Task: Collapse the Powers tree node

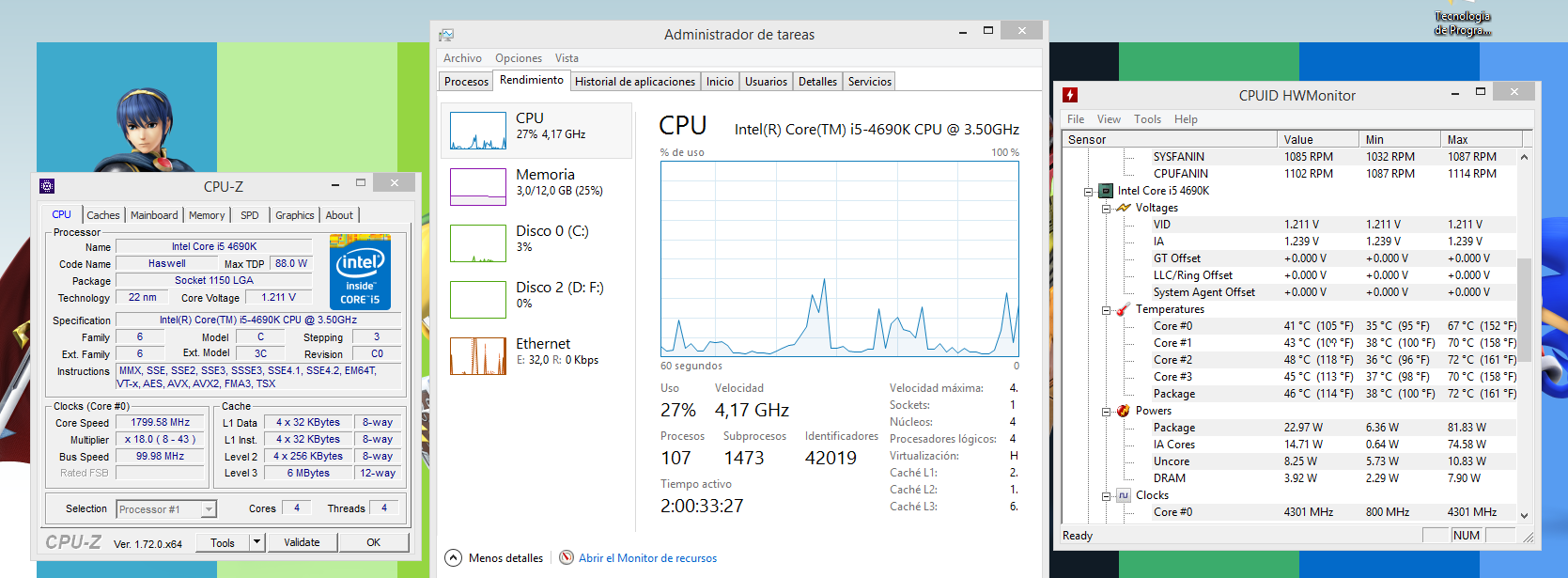Action: pyautogui.click(x=1107, y=412)
